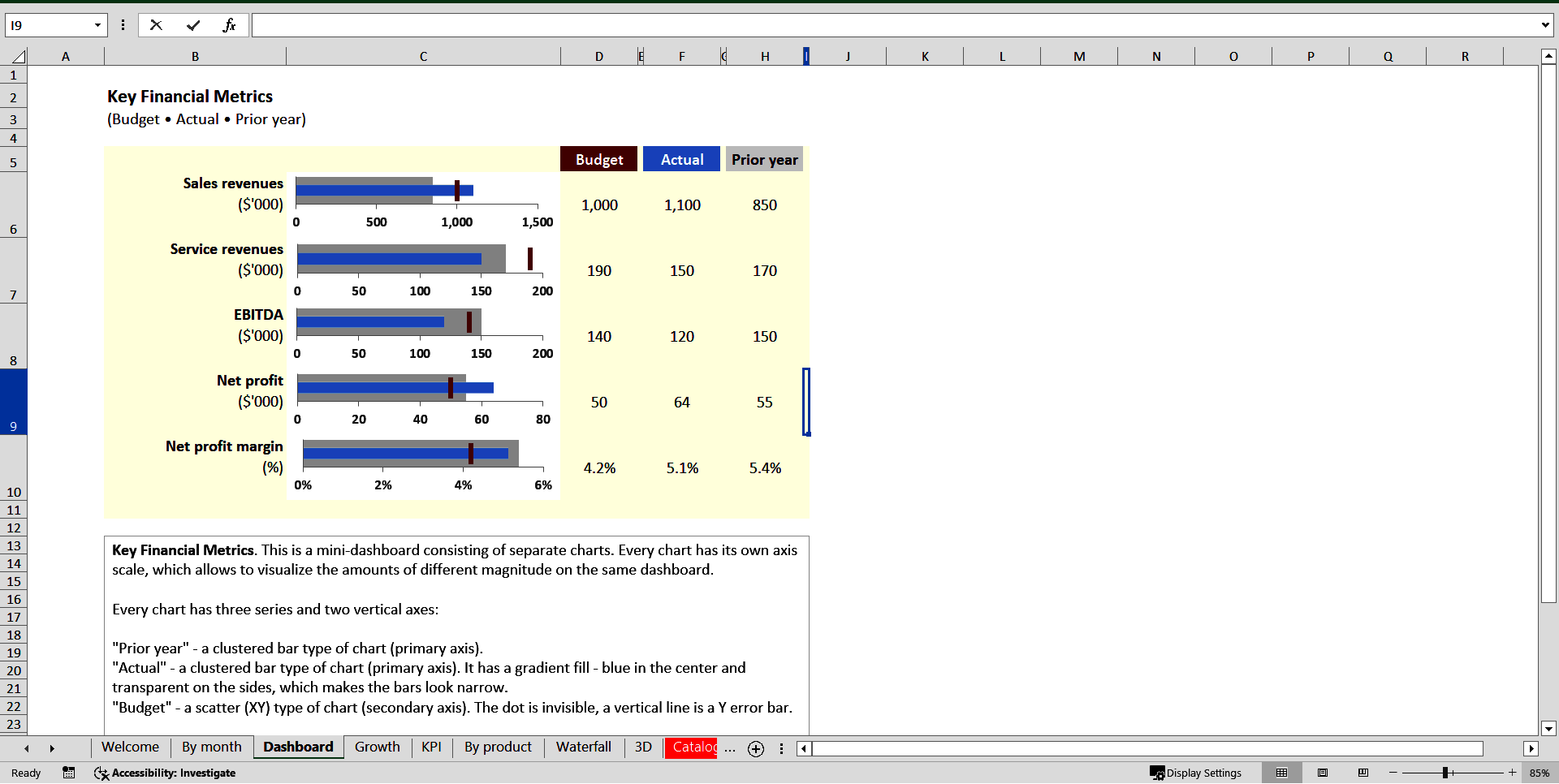Select the Net profit actual value 64
Screen dimensions: 1559x784
pos(682,402)
